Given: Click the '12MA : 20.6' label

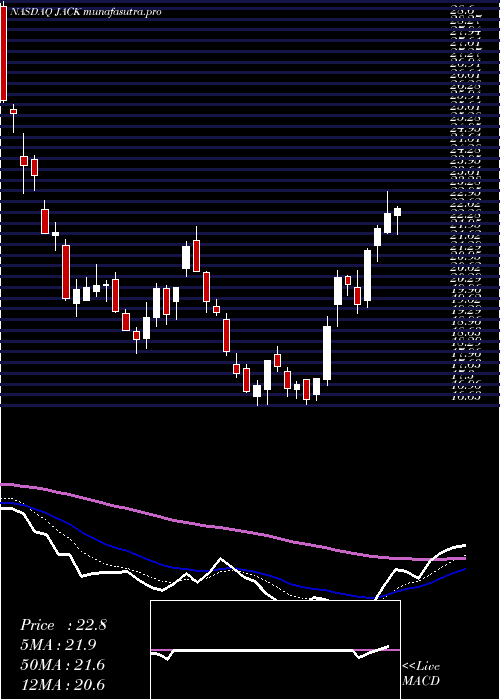Looking at the screenshot, I should pos(62,684).
